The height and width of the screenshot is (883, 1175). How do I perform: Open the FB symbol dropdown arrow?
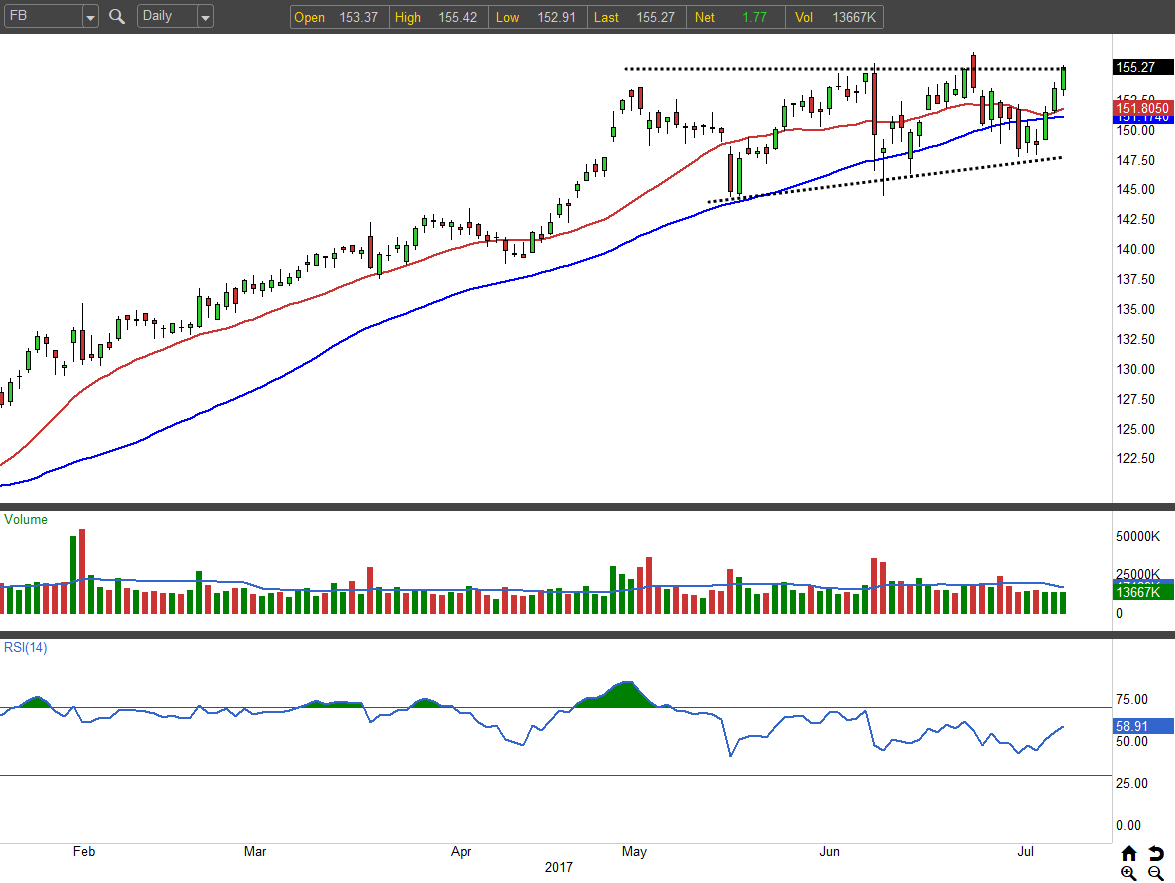(x=90, y=17)
